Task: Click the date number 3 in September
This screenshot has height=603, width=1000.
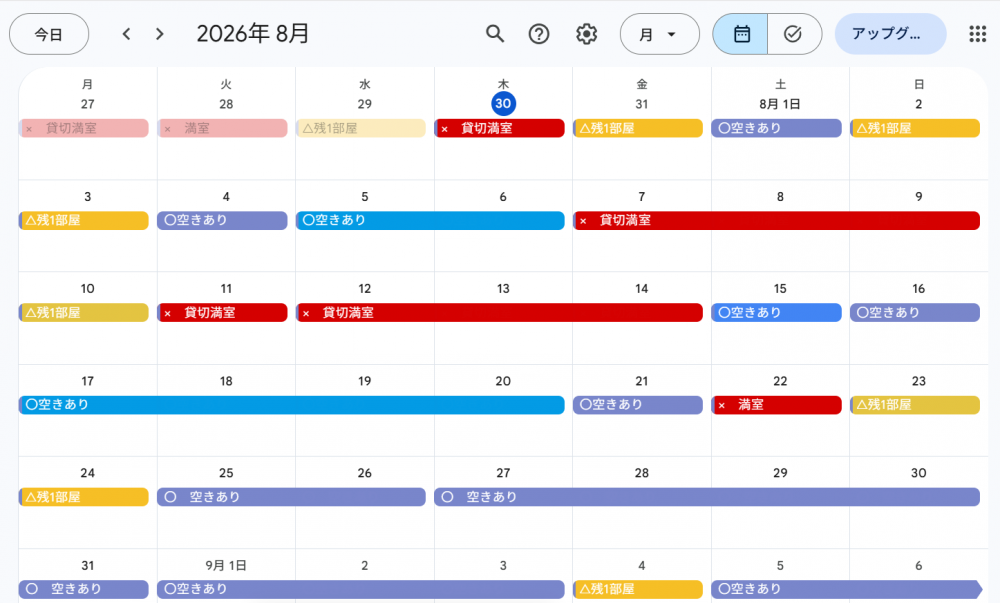Action: point(503,565)
